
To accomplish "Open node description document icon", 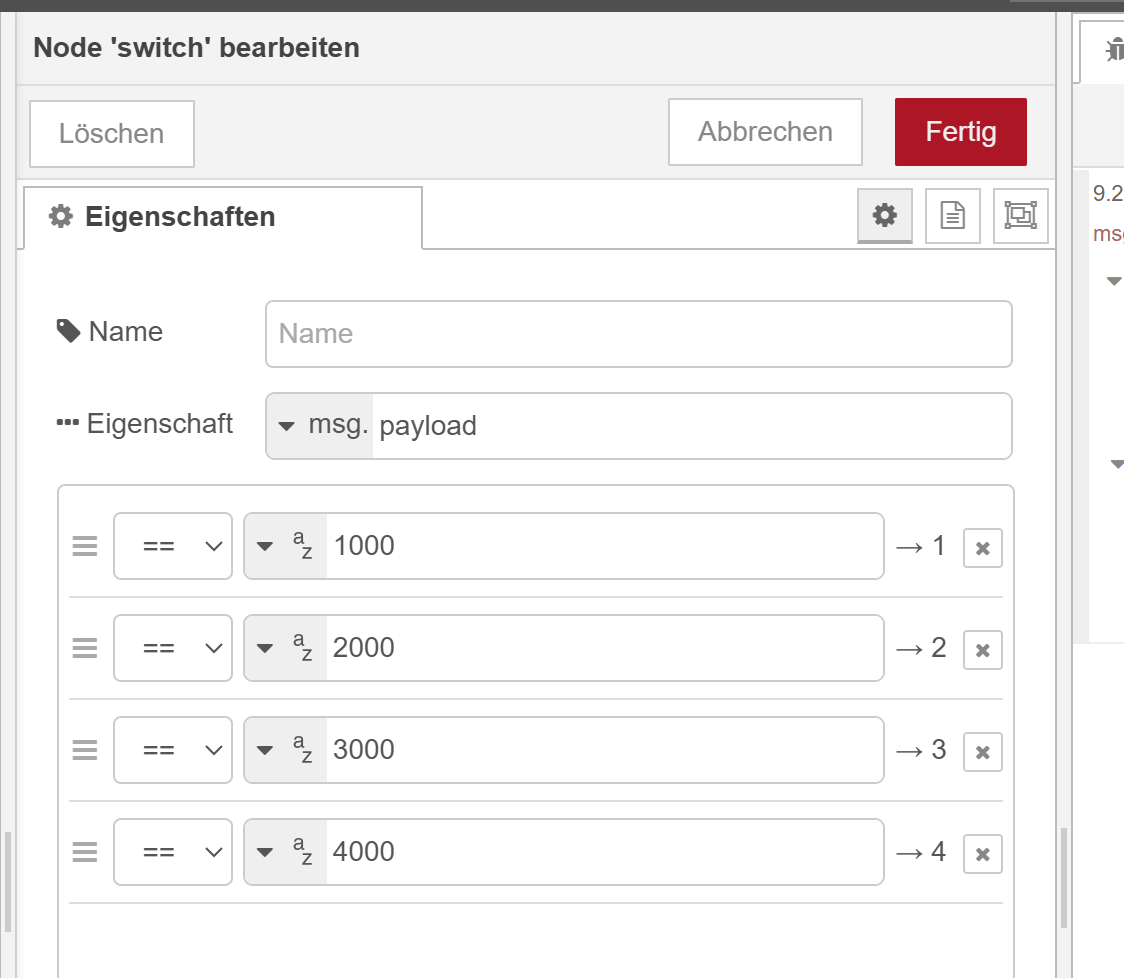I will pos(952,215).
